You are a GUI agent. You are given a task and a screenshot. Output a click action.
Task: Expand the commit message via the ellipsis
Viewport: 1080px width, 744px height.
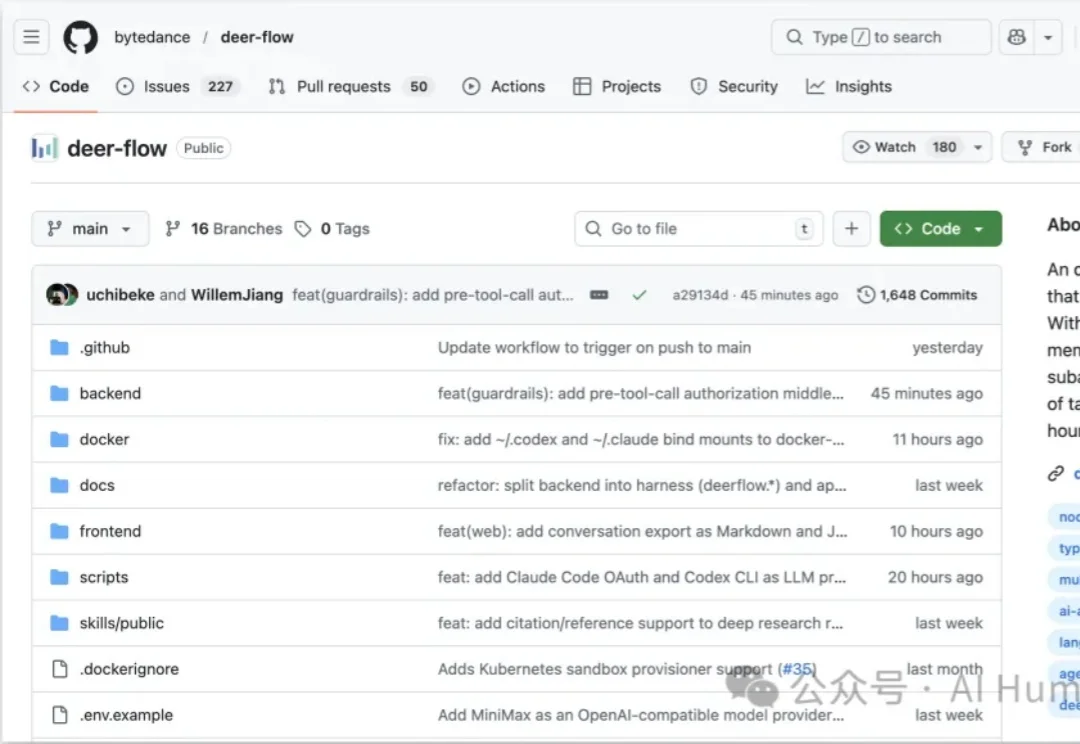click(x=598, y=295)
